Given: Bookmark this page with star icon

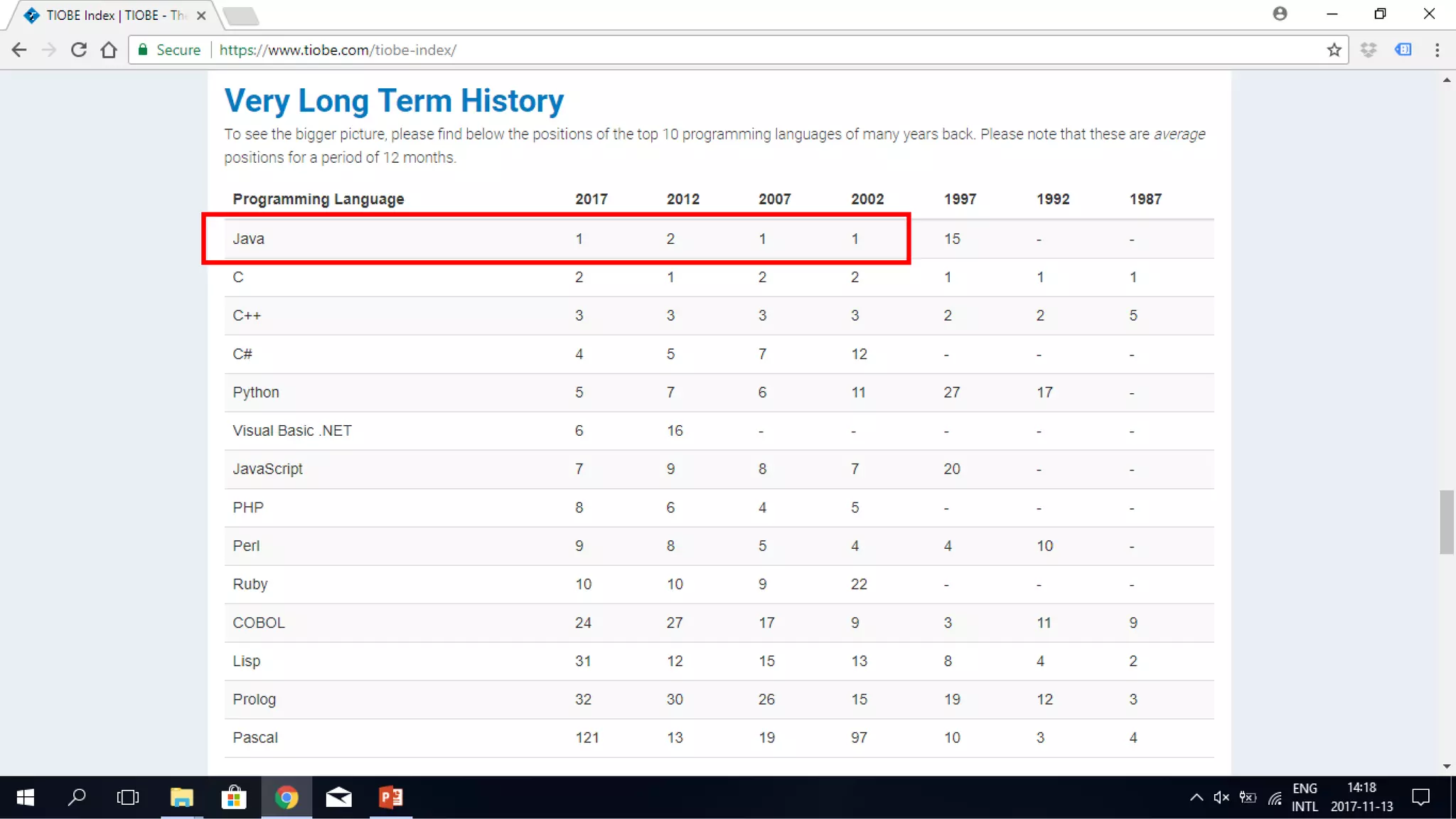Looking at the screenshot, I should (1334, 50).
